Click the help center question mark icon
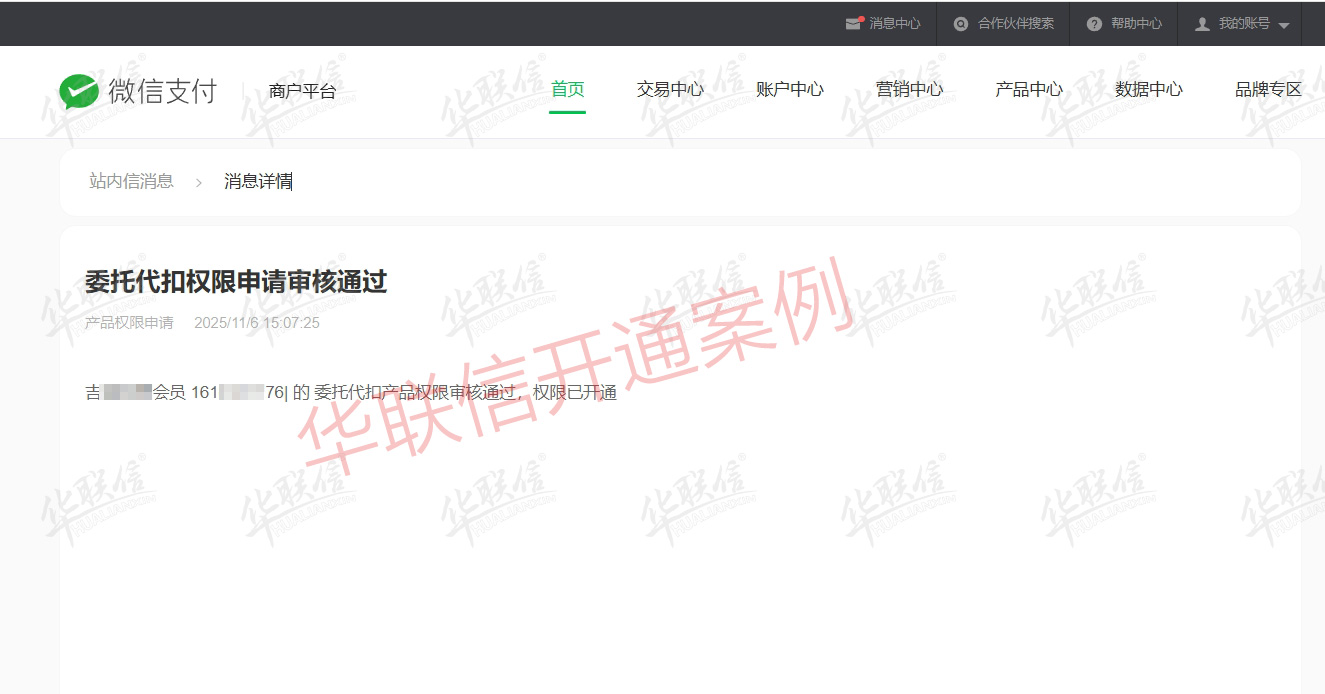The width and height of the screenshot is (1325, 694). tap(1094, 23)
